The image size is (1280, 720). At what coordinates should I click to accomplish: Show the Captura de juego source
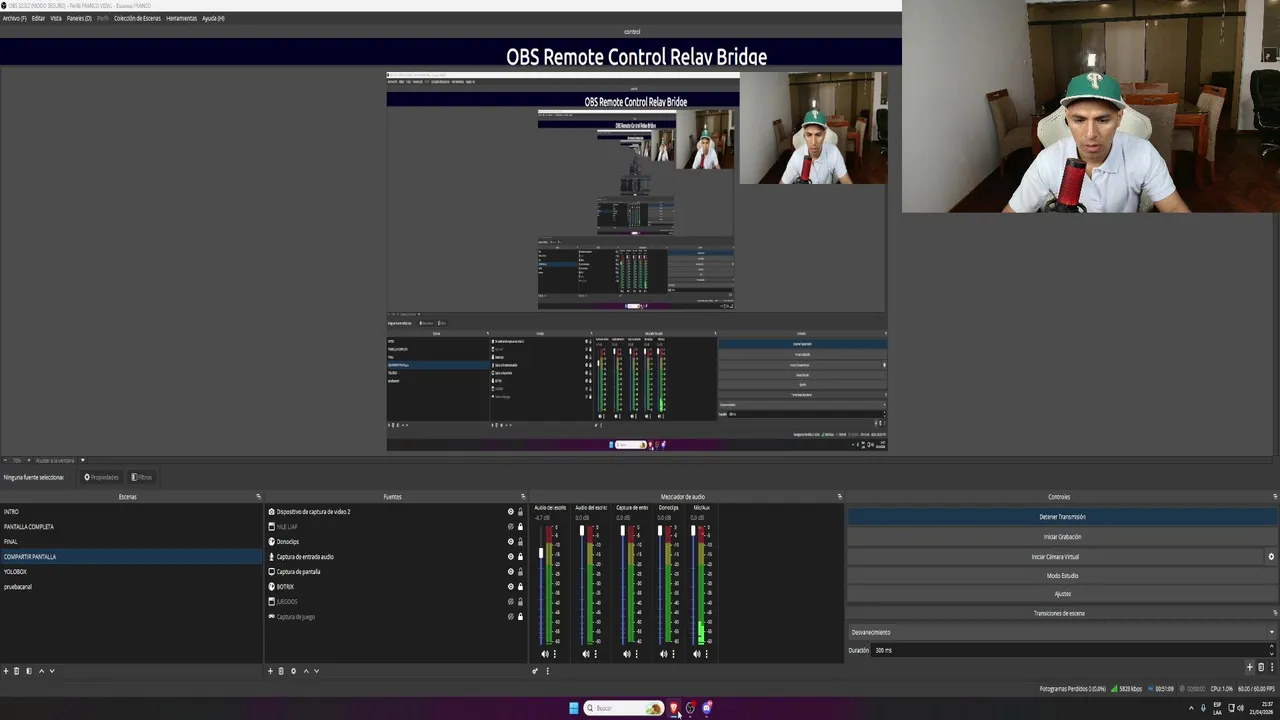[510, 617]
